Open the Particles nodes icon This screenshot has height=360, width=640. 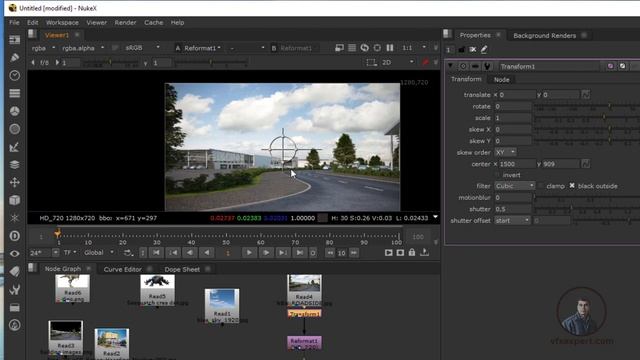click(x=15, y=218)
